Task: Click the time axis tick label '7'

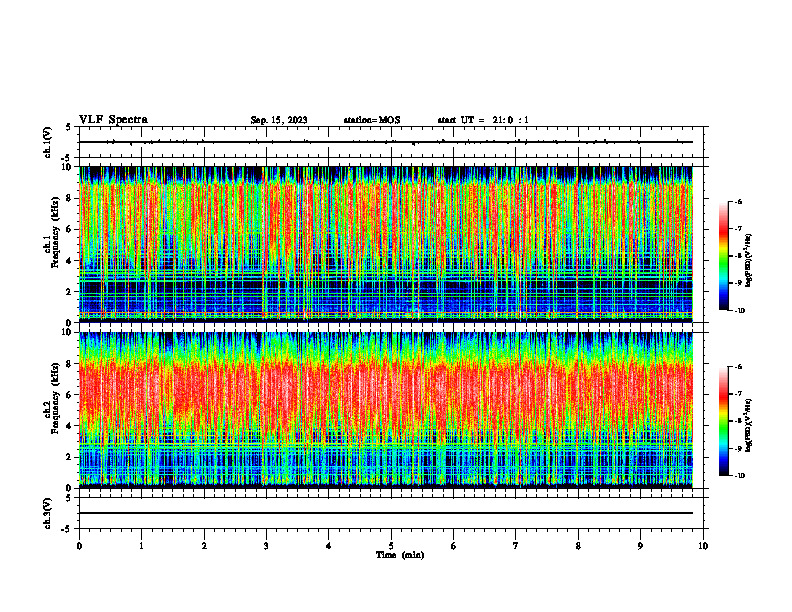Action: coord(516,546)
